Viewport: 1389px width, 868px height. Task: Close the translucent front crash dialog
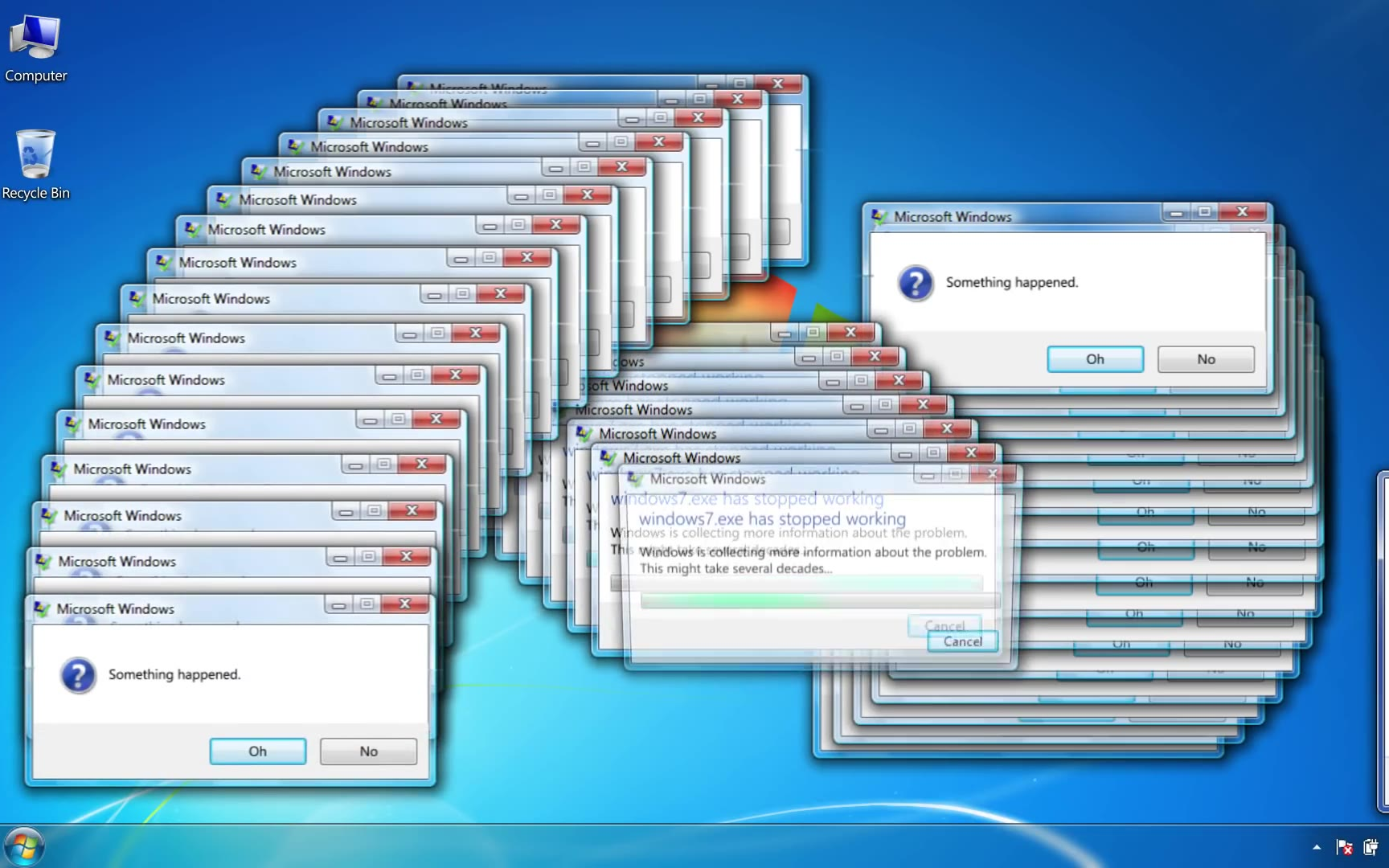click(x=994, y=474)
